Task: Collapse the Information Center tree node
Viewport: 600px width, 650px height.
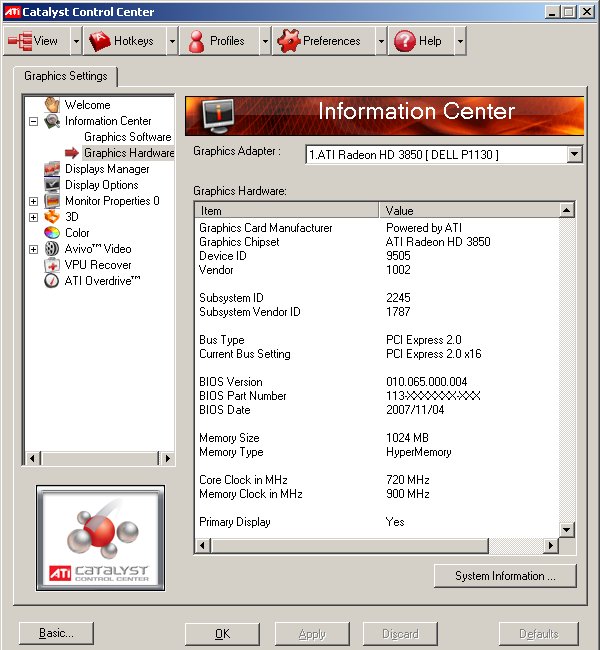Action: 34,121
